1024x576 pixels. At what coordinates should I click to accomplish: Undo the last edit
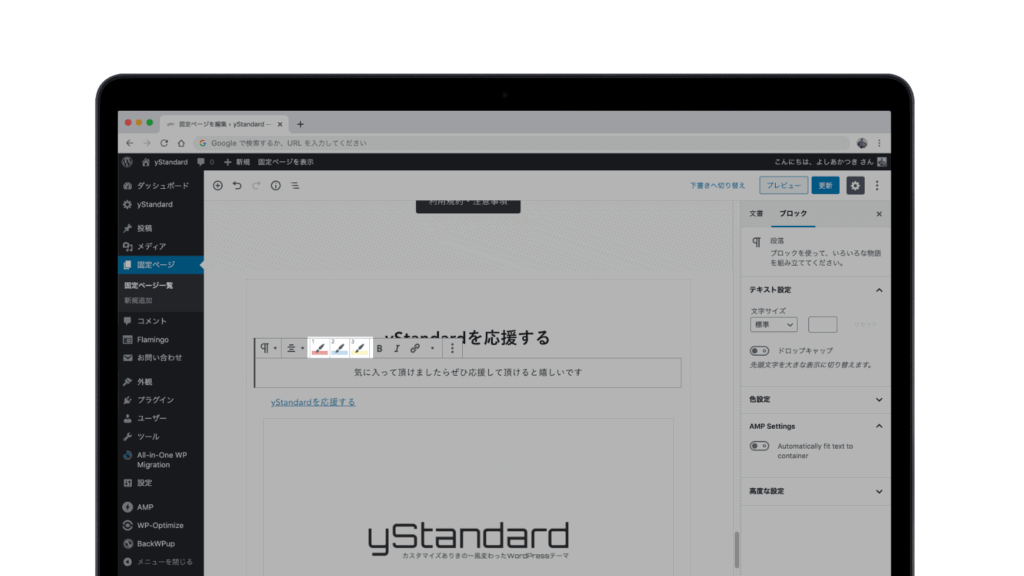coord(237,185)
